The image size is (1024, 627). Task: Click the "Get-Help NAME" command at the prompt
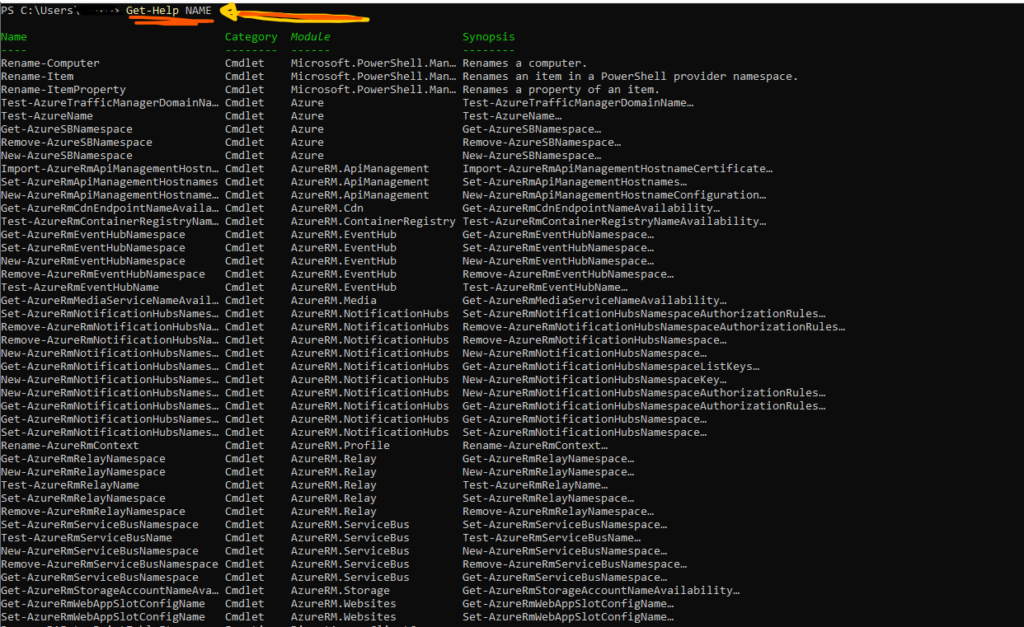coord(168,10)
